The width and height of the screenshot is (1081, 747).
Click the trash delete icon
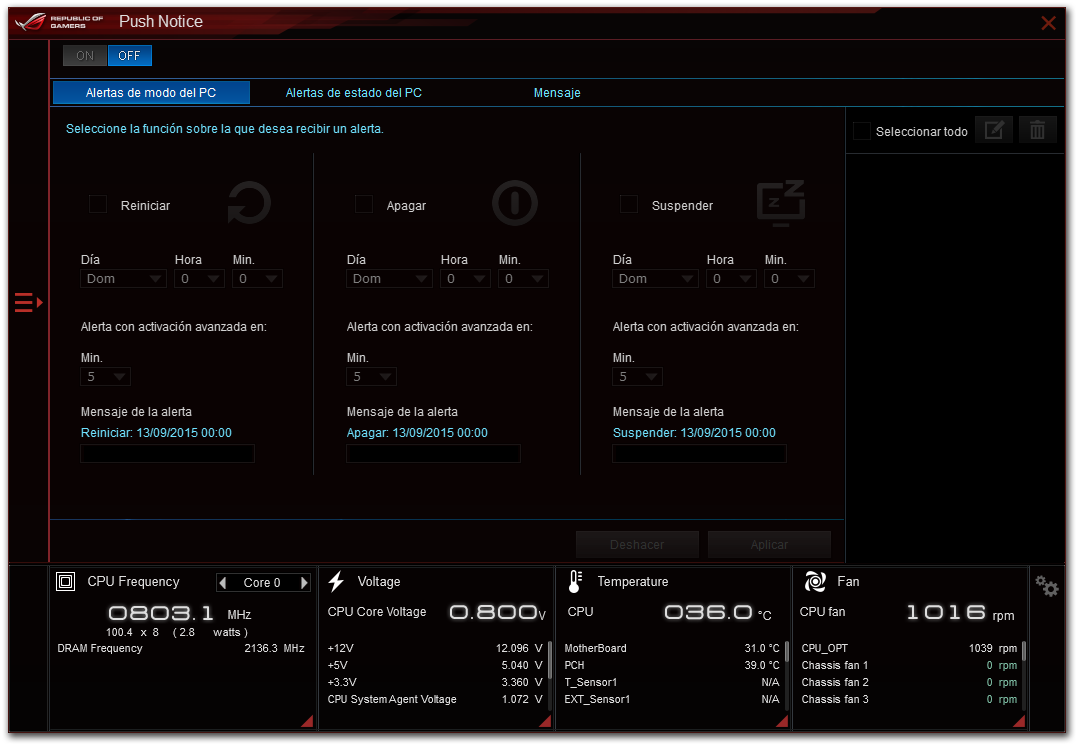[x=1037, y=130]
